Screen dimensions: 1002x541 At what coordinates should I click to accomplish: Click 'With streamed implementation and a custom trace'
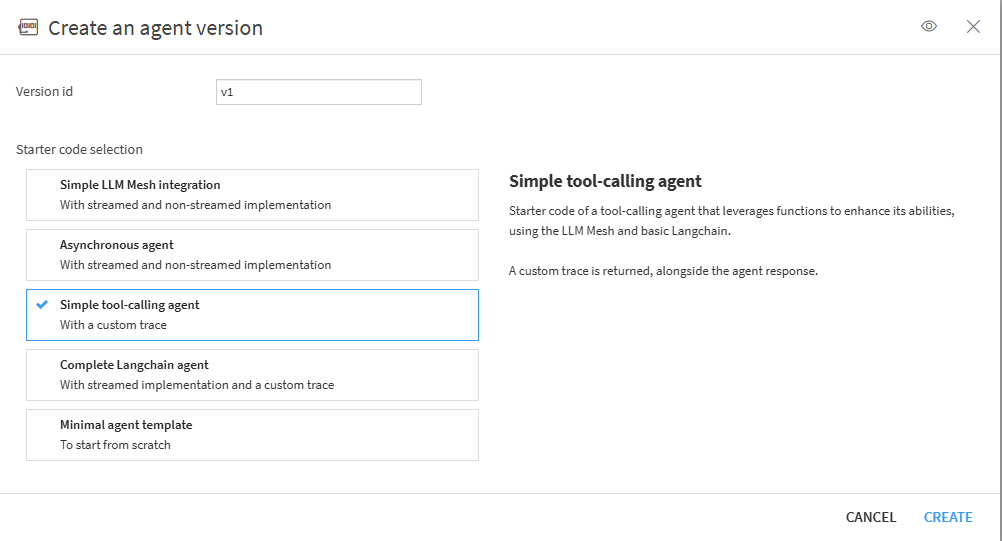[x=197, y=385]
